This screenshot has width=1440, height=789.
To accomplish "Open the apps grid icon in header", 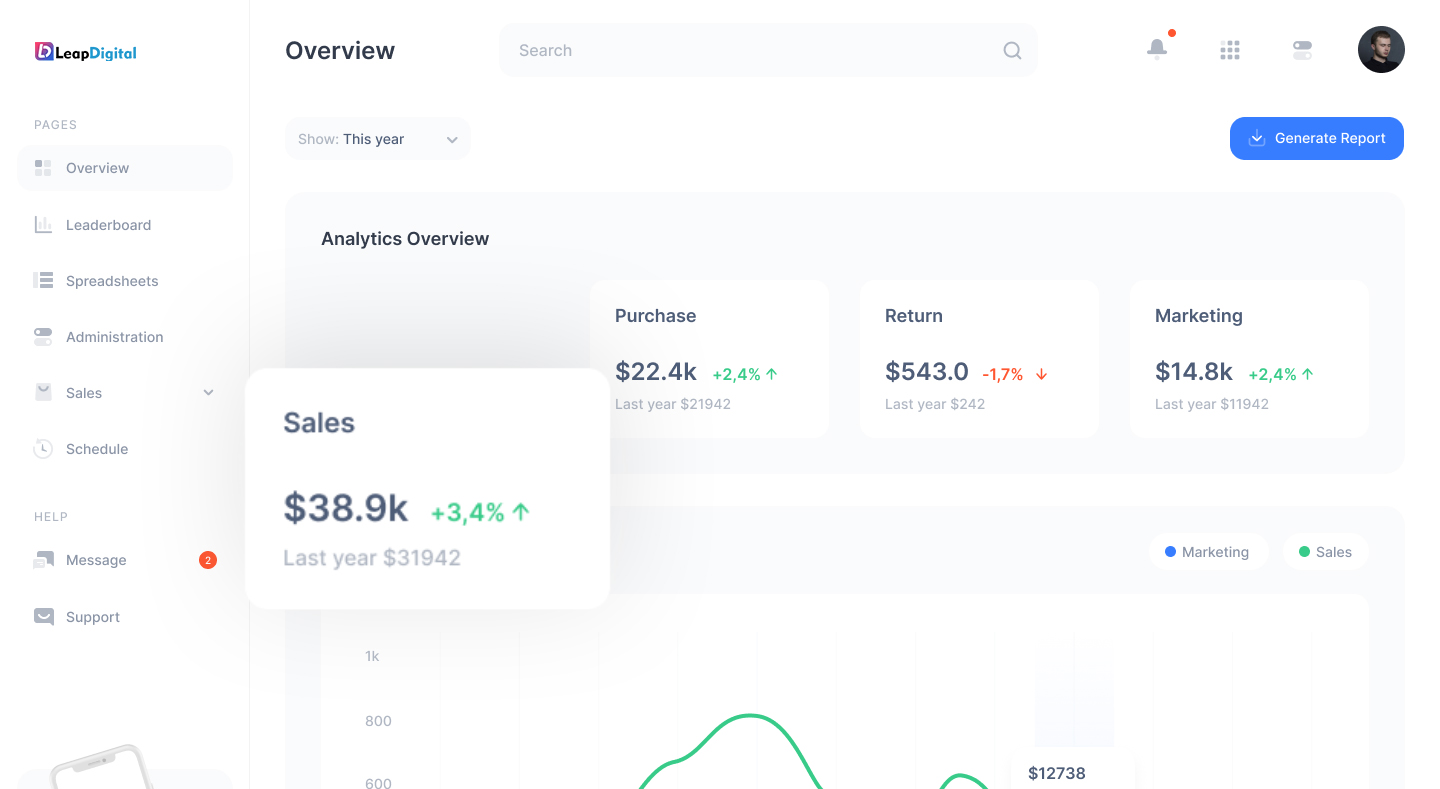I will tap(1230, 50).
